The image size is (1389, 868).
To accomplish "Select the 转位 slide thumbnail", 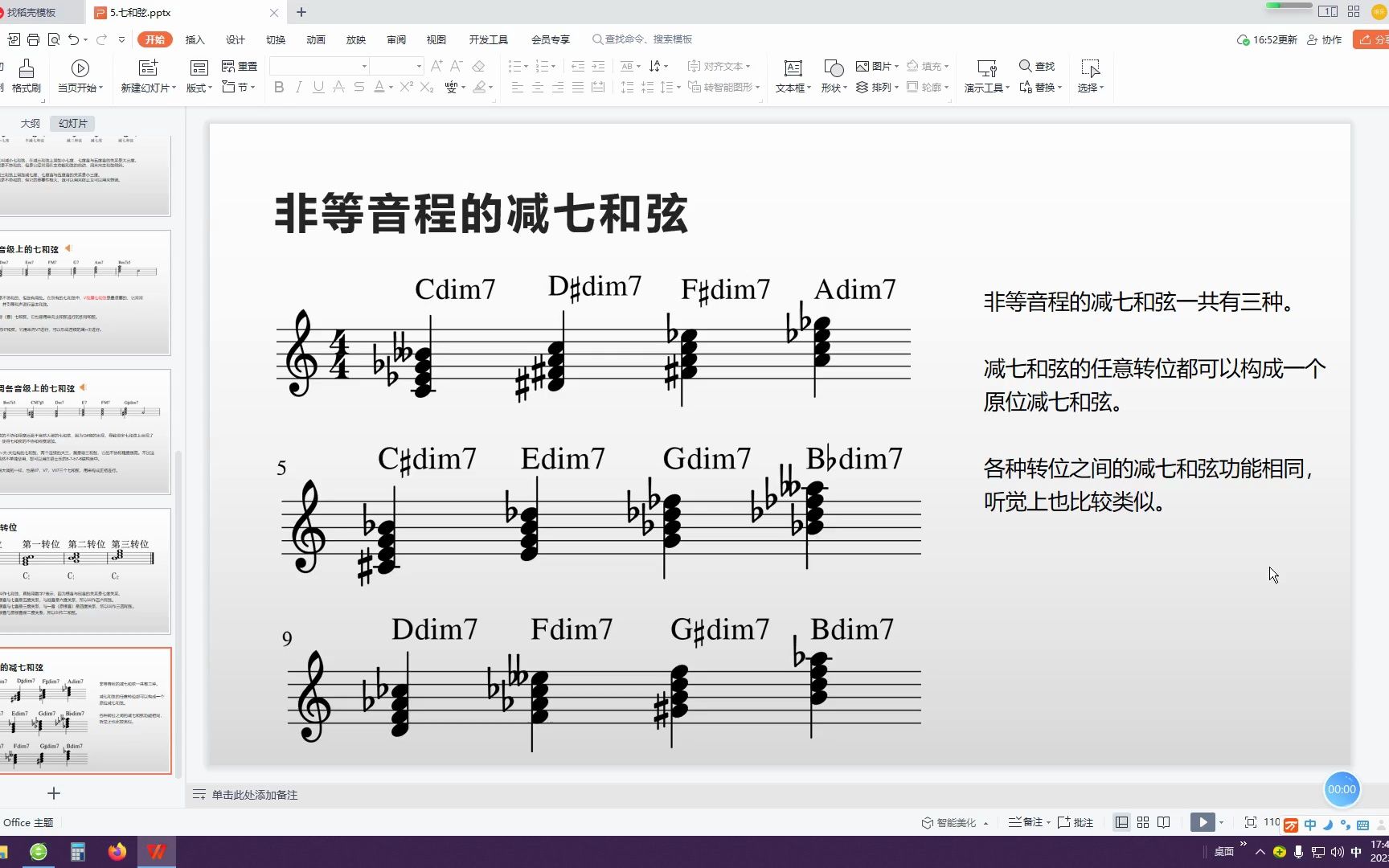I will click(84, 571).
